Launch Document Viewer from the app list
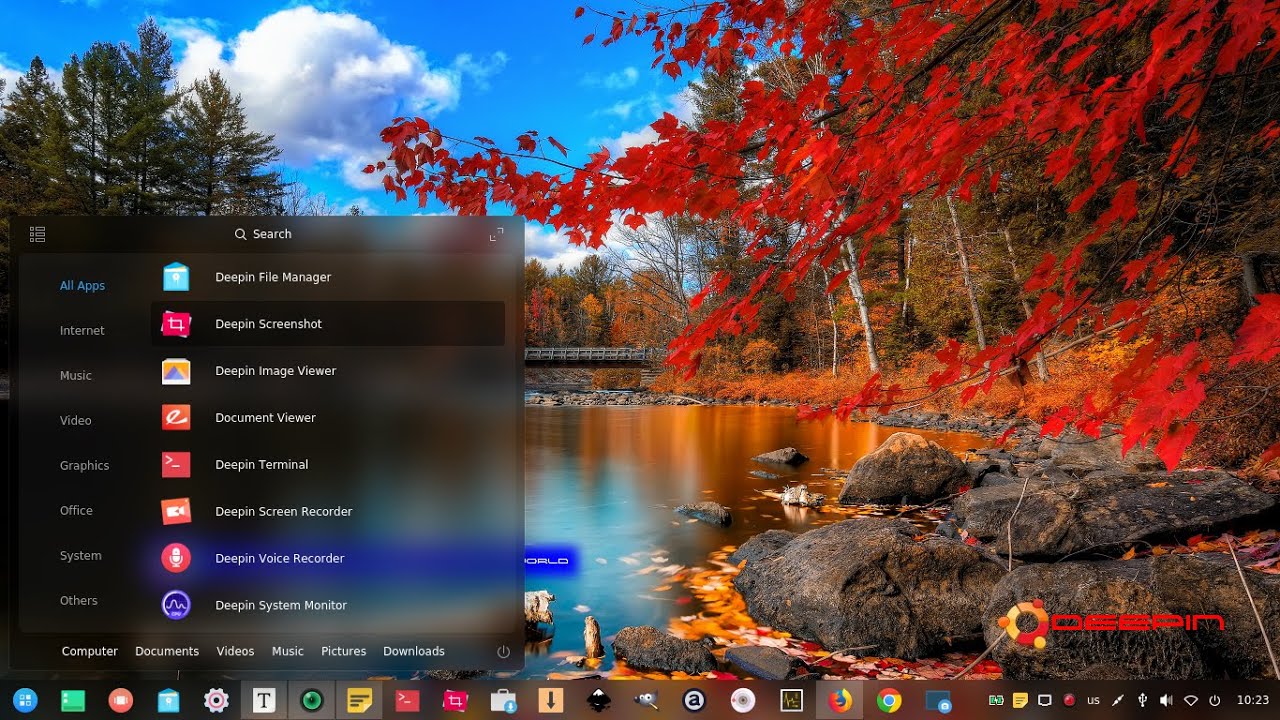The image size is (1280, 720). tap(327, 418)
